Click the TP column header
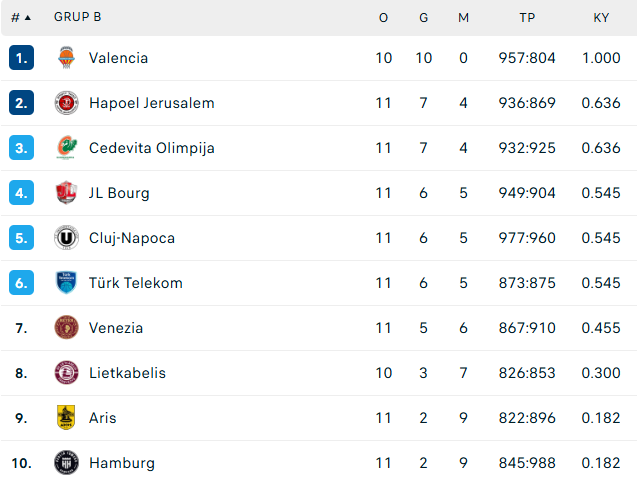This screenshot has width=637, height=483. [x=527, y=17]
